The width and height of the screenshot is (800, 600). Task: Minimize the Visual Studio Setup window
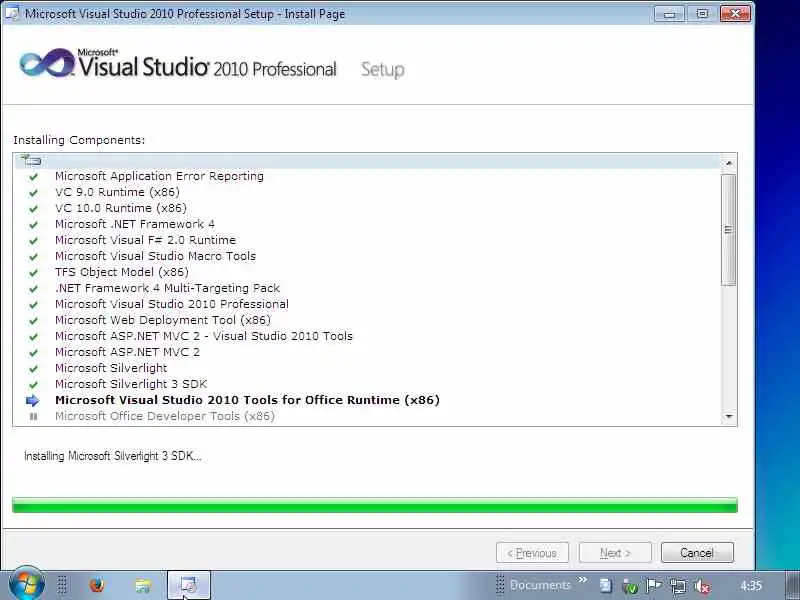point(669,14)
